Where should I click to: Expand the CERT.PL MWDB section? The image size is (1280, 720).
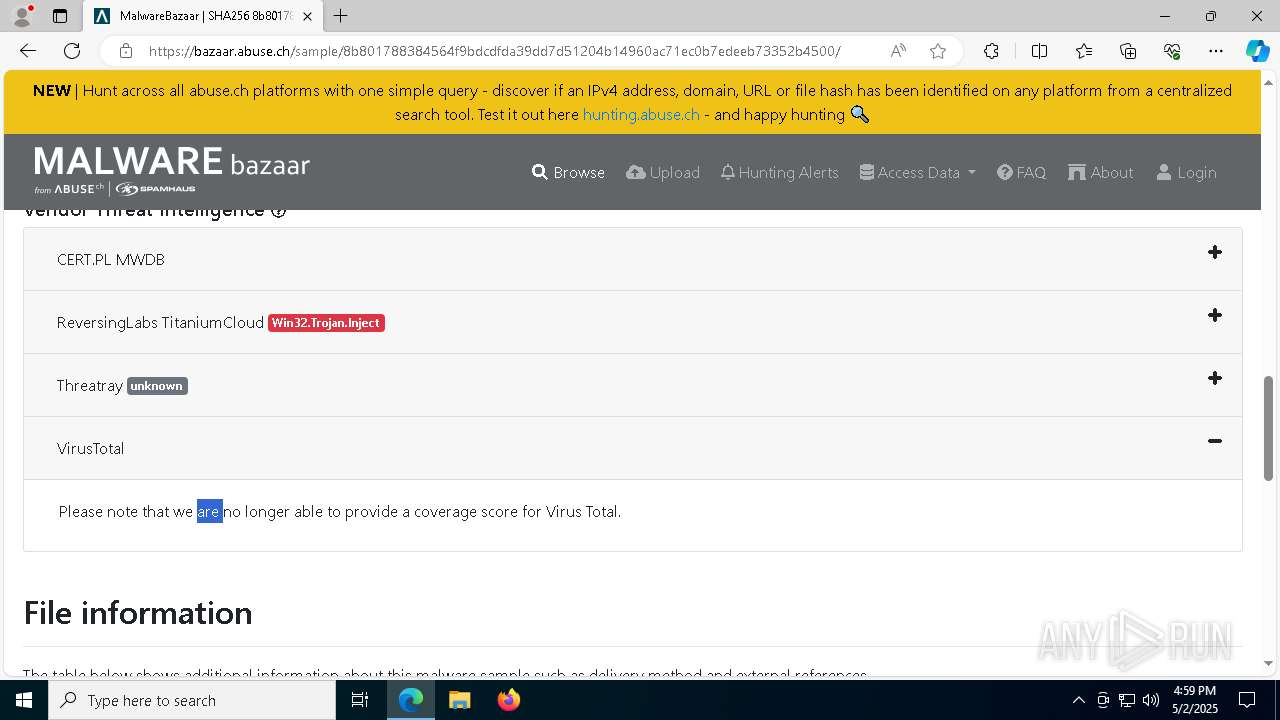[1215, 253]
